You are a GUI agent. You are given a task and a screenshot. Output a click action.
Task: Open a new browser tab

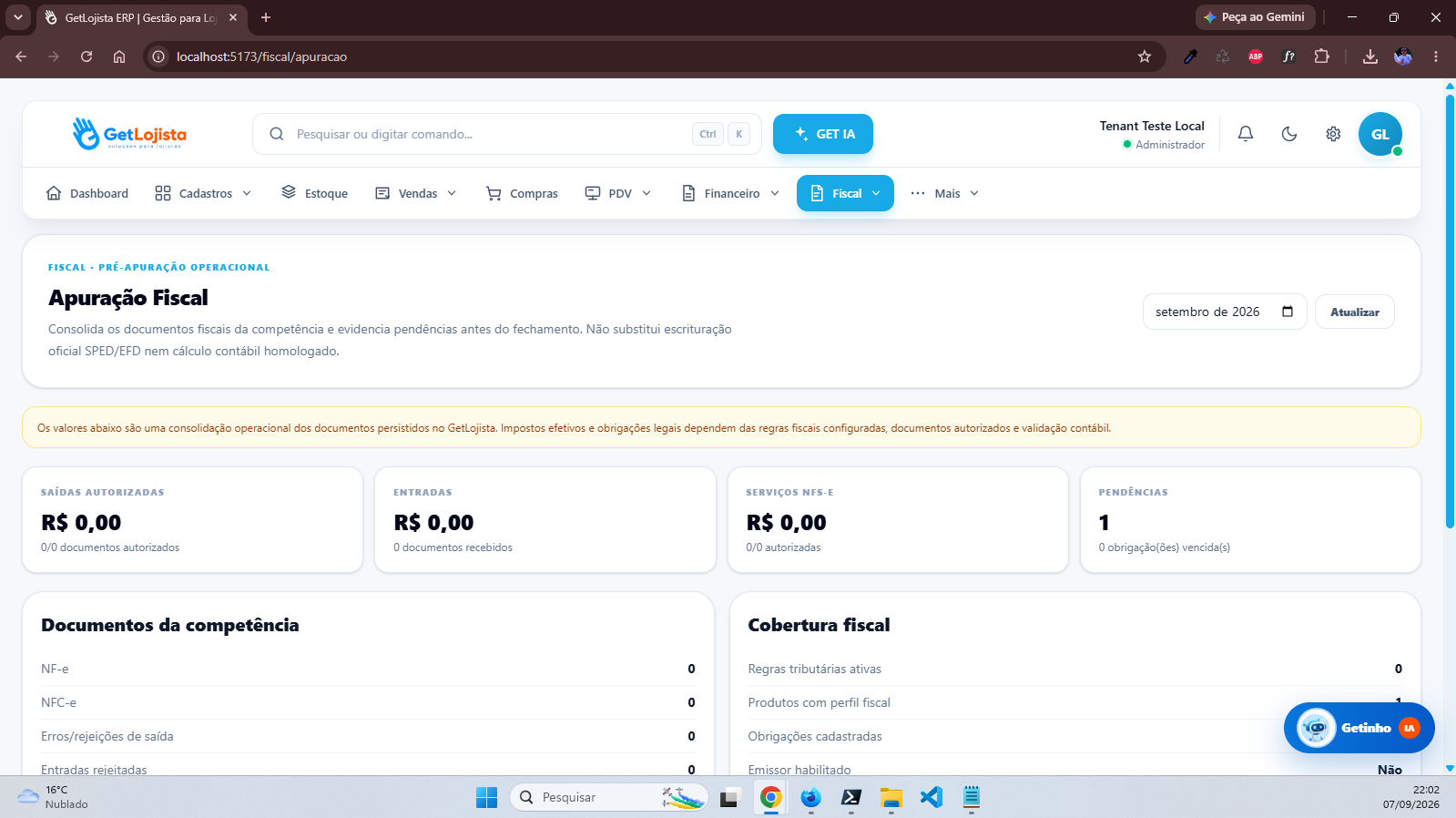266,17
